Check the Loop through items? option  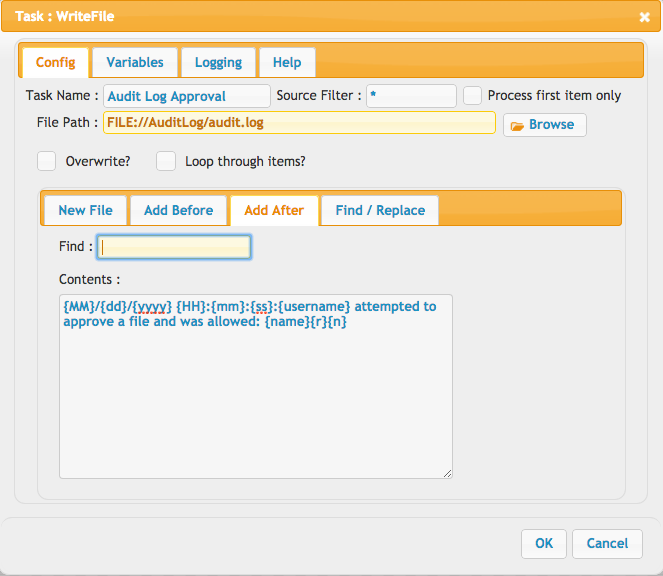[166, 161]
